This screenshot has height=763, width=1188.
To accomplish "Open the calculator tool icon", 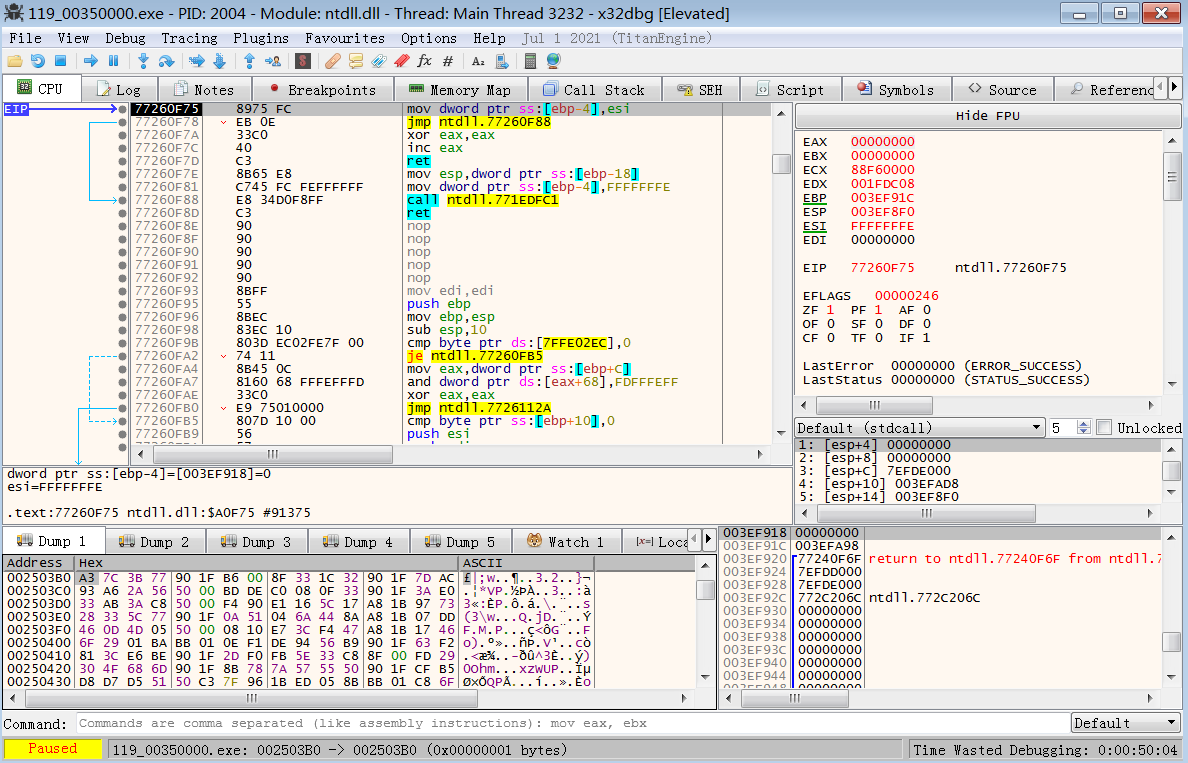I will [x=531, y=61].
